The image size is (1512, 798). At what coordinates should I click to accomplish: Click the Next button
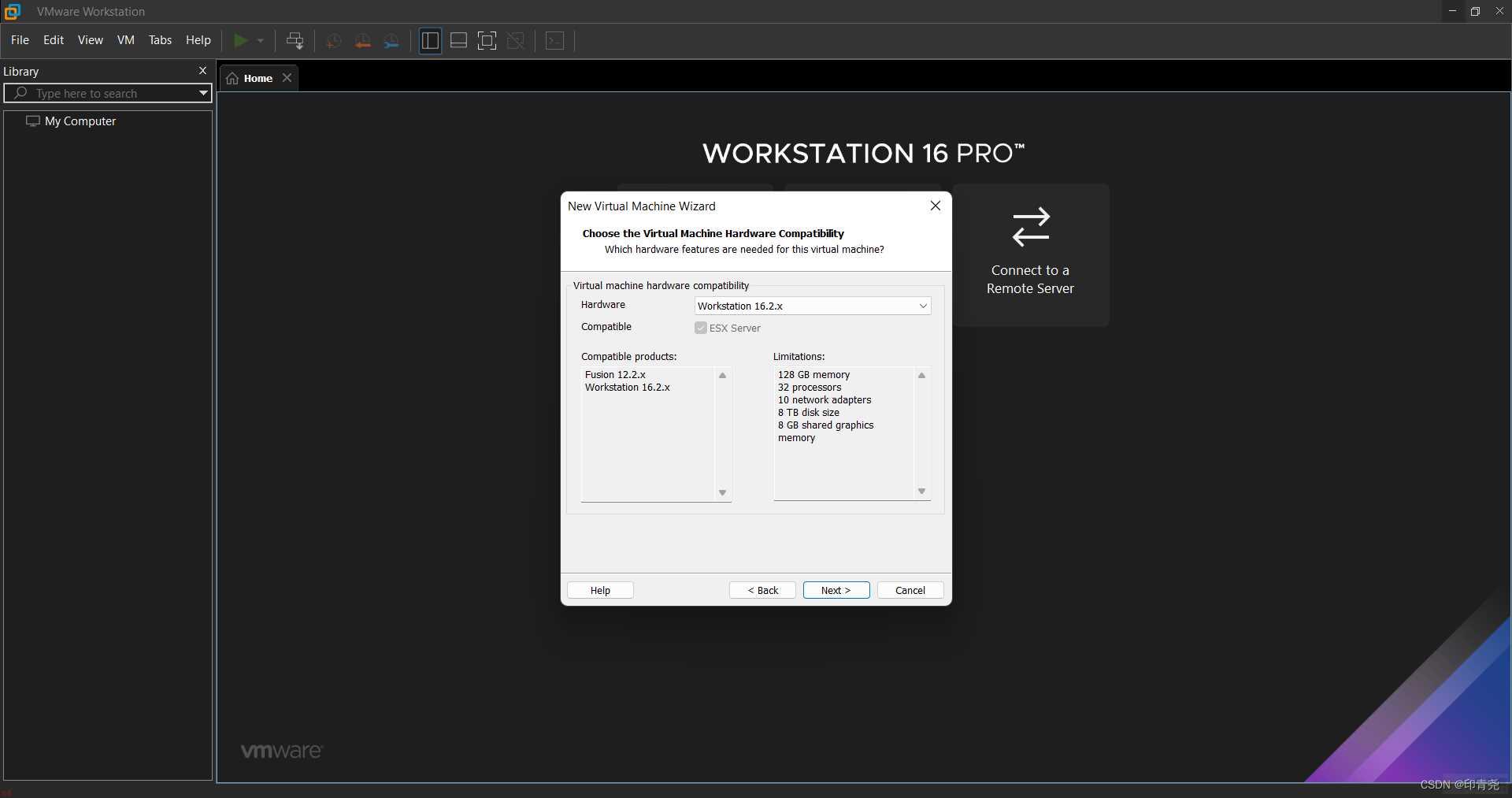836,590
